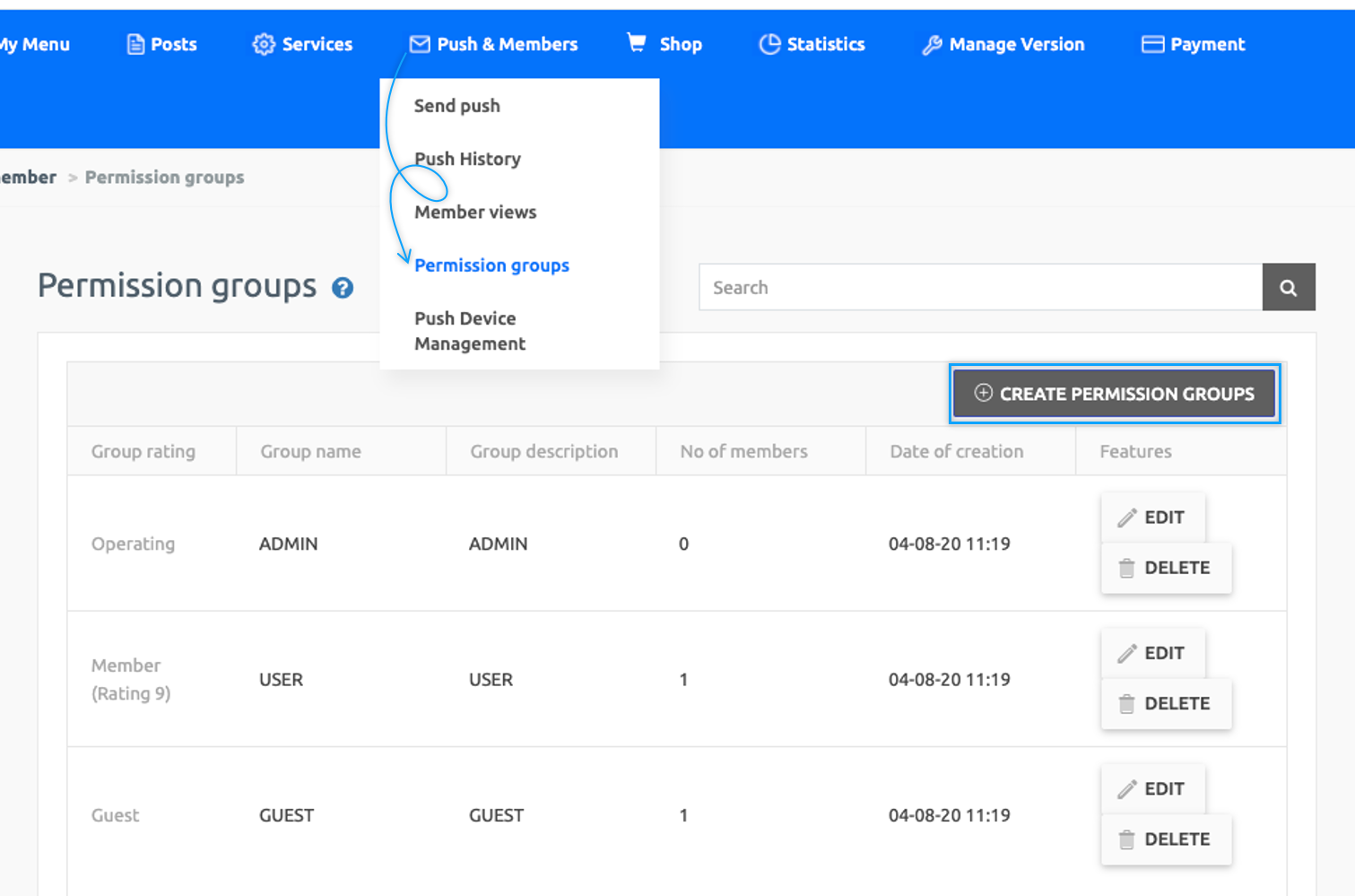
Task: Open the Posts menu
Action: (x=162, y=44)
